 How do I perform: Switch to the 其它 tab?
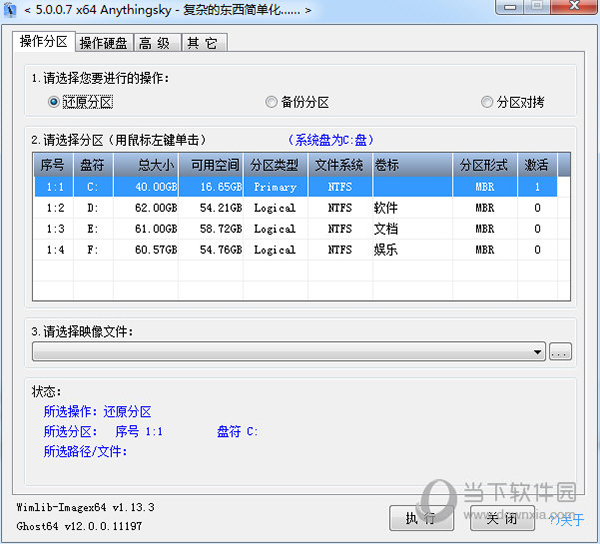204,43
